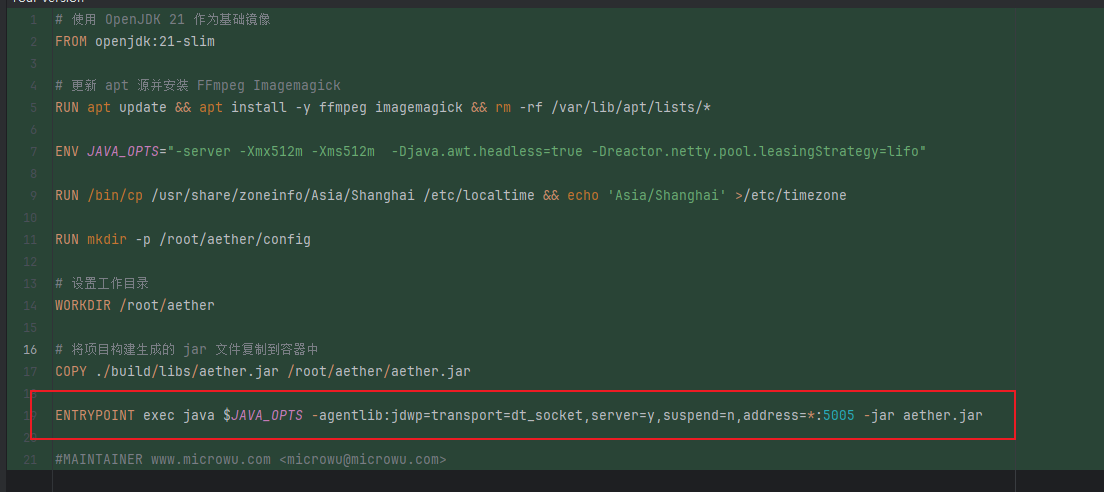The image size is (1104, 492).
Task: Click the path '/root/aether/config'
Action: click(x=235, y=239)
